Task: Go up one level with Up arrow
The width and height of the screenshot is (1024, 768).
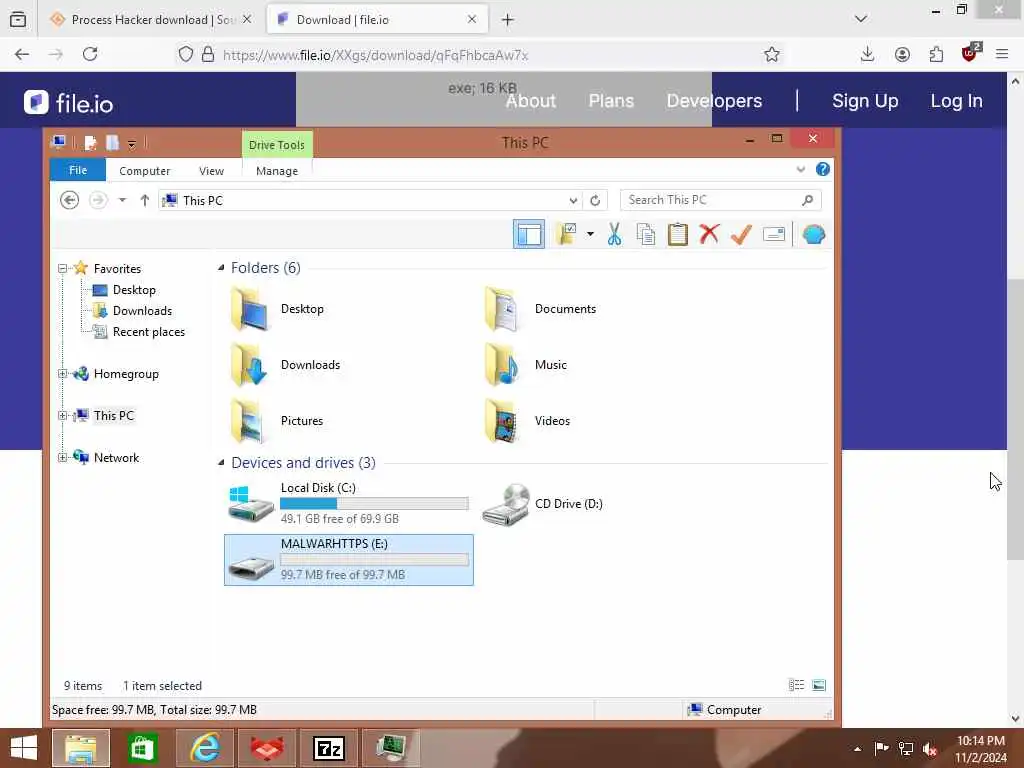Action: coord(145,200)
